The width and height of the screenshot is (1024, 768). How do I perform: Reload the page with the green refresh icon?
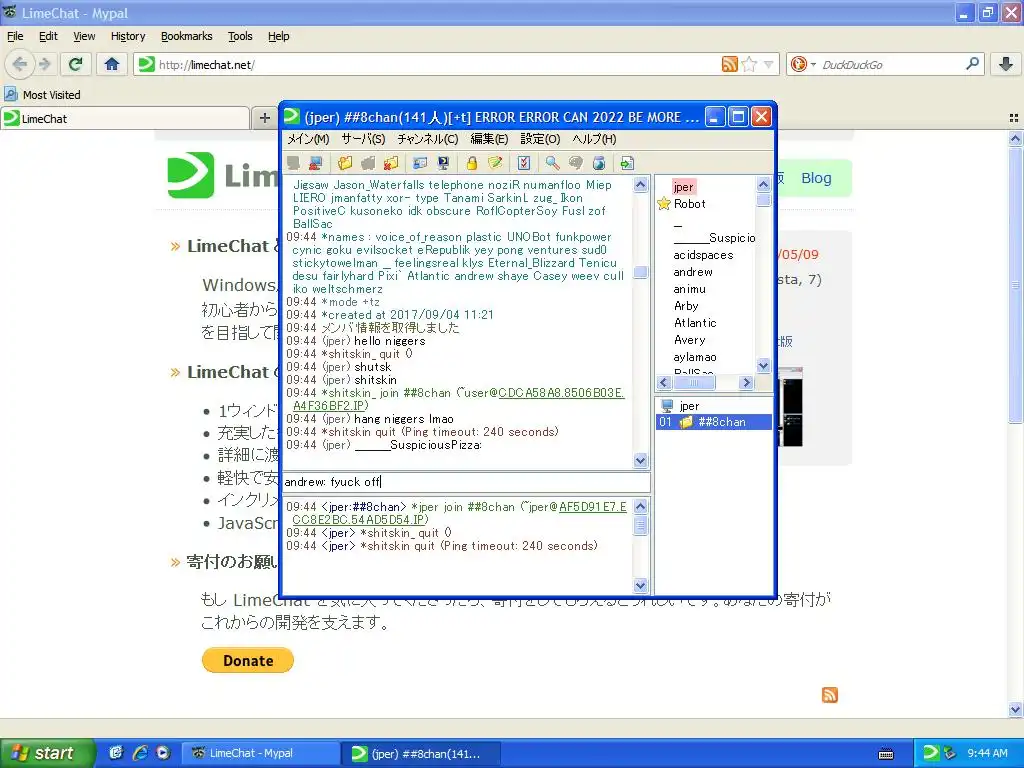pos(76,64)
